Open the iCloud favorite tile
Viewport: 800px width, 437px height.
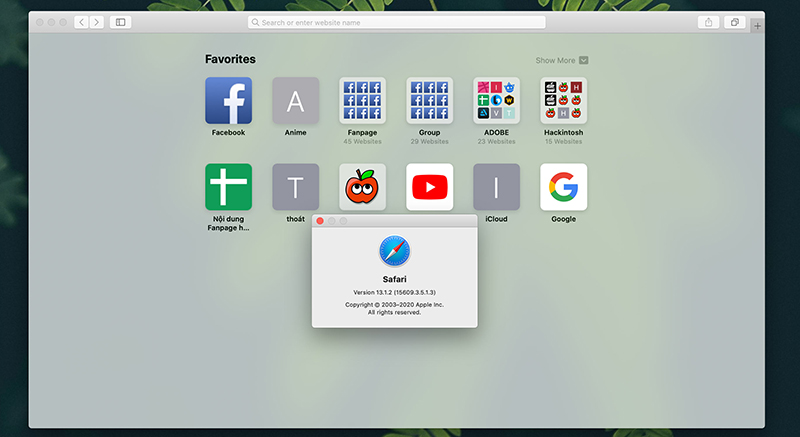(x=496, y=187)
